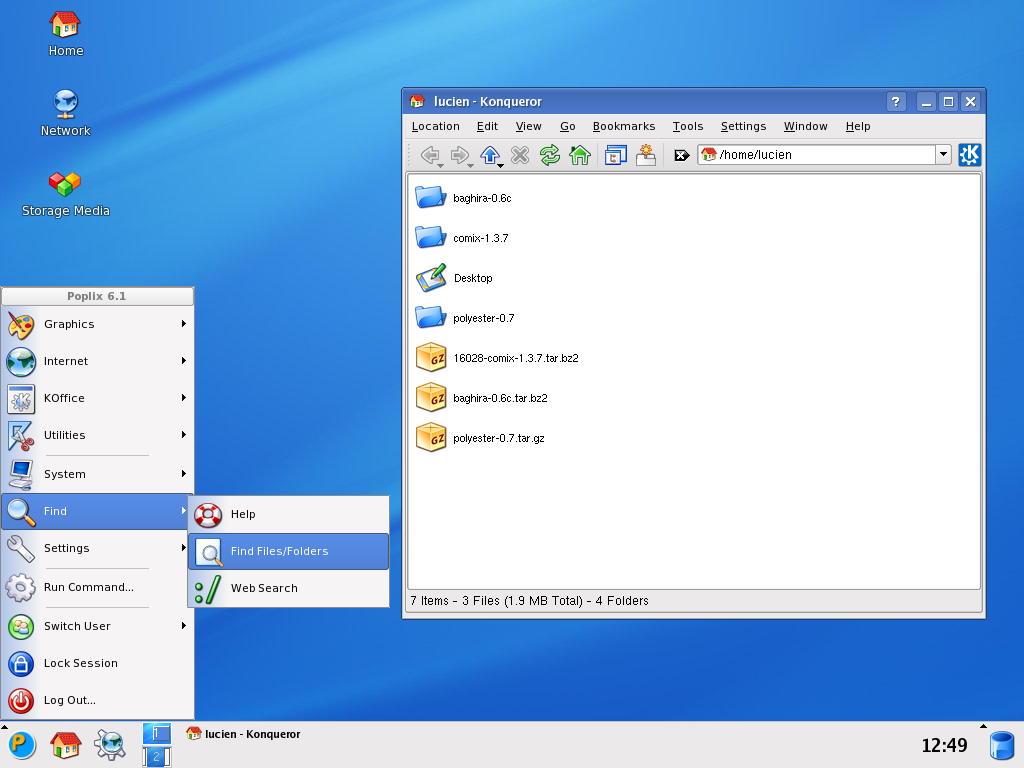Click the Back arrow in Konqueror toolbar
This screenshot has height=768, width=1024.
pos(429,155)
